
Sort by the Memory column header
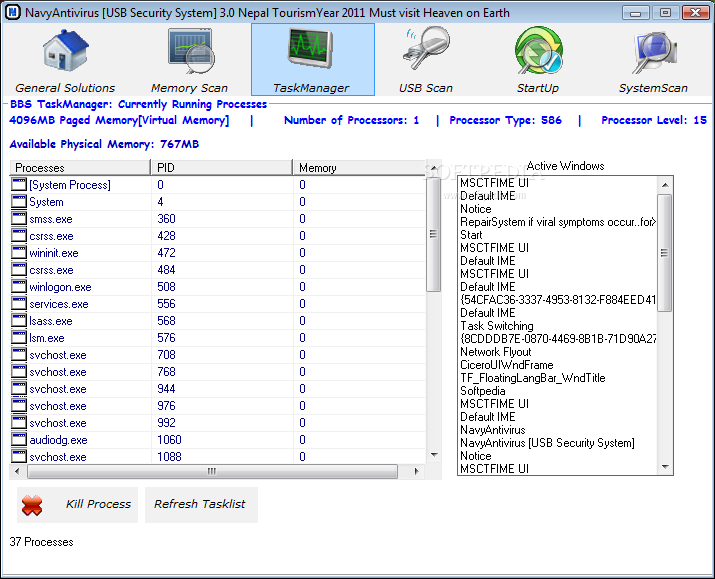tap(359, 167)
